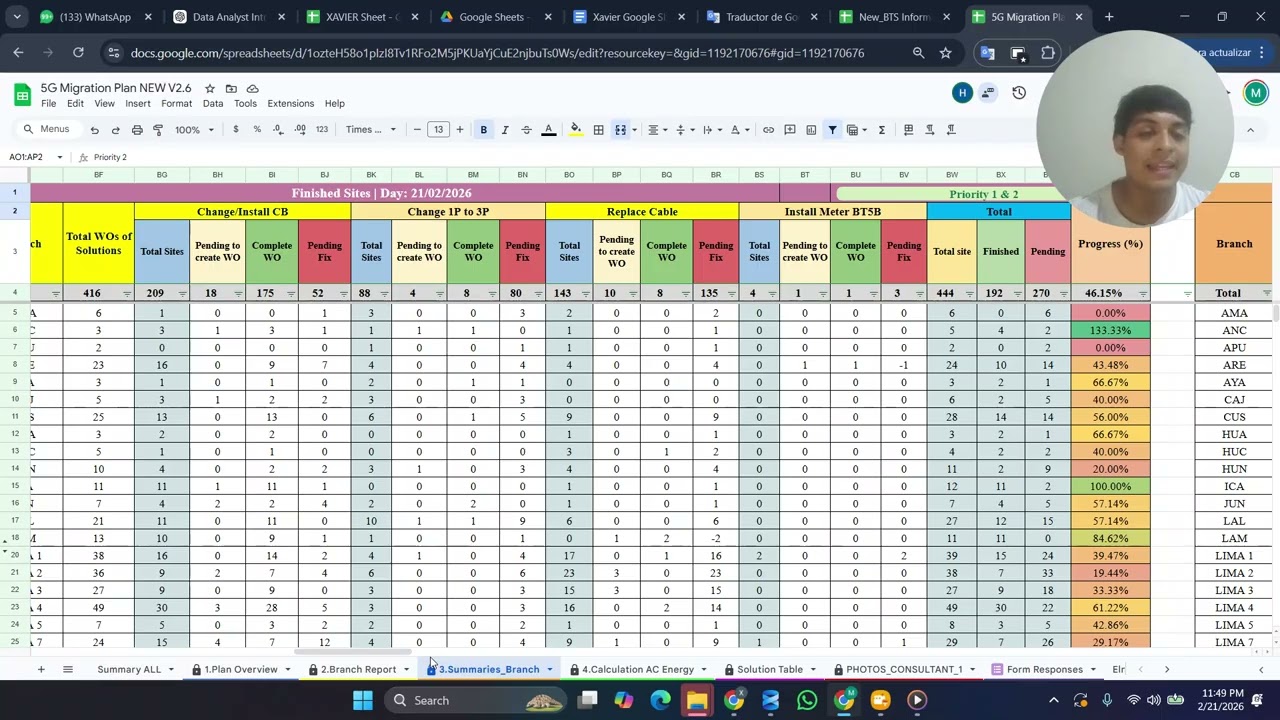The height and width of the screenshot is (720, 1280).
Task: Increase decimal places in the toolbar
Action: [x=299, y=130]
